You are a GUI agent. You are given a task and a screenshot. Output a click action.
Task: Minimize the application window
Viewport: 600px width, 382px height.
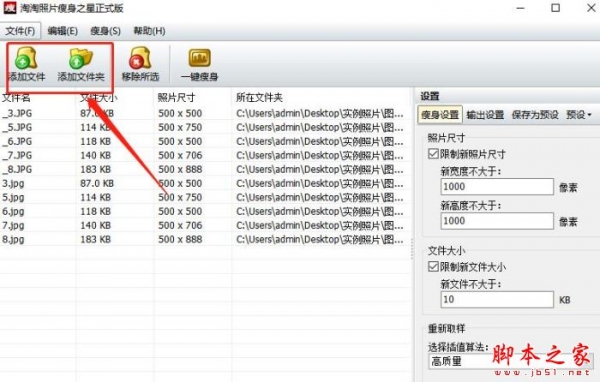pos(520,8)
